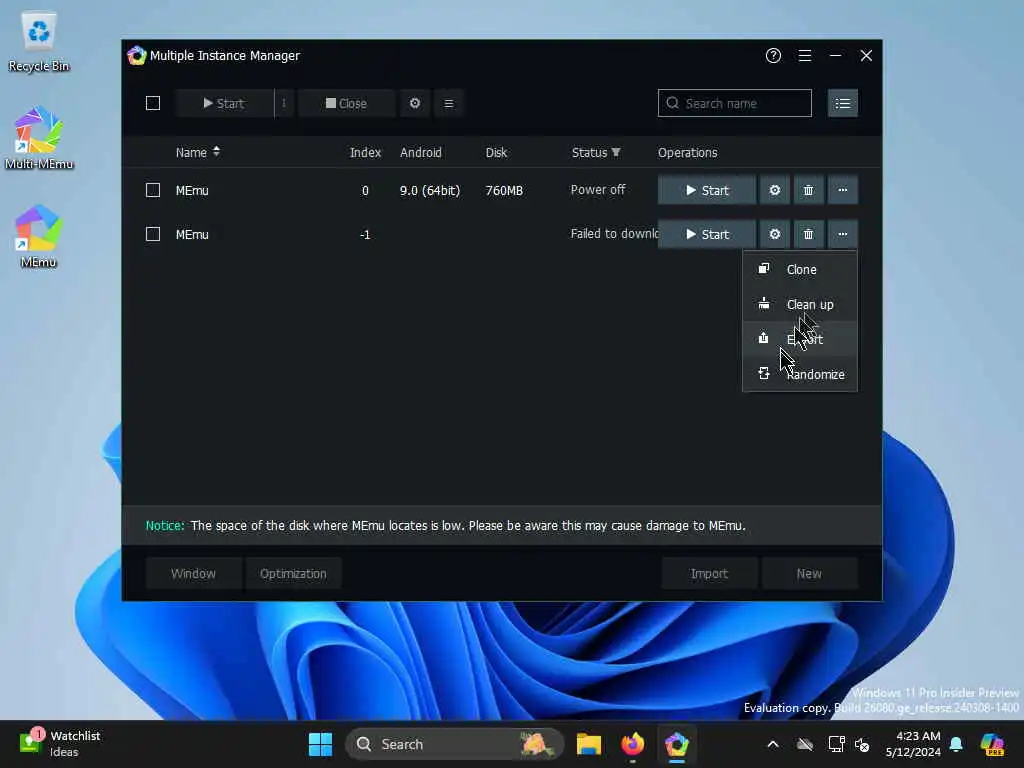Viewport: 1024px width, 768px height.
Task: Click MEmu manager taskbar icon
Action: click(677, 744)
